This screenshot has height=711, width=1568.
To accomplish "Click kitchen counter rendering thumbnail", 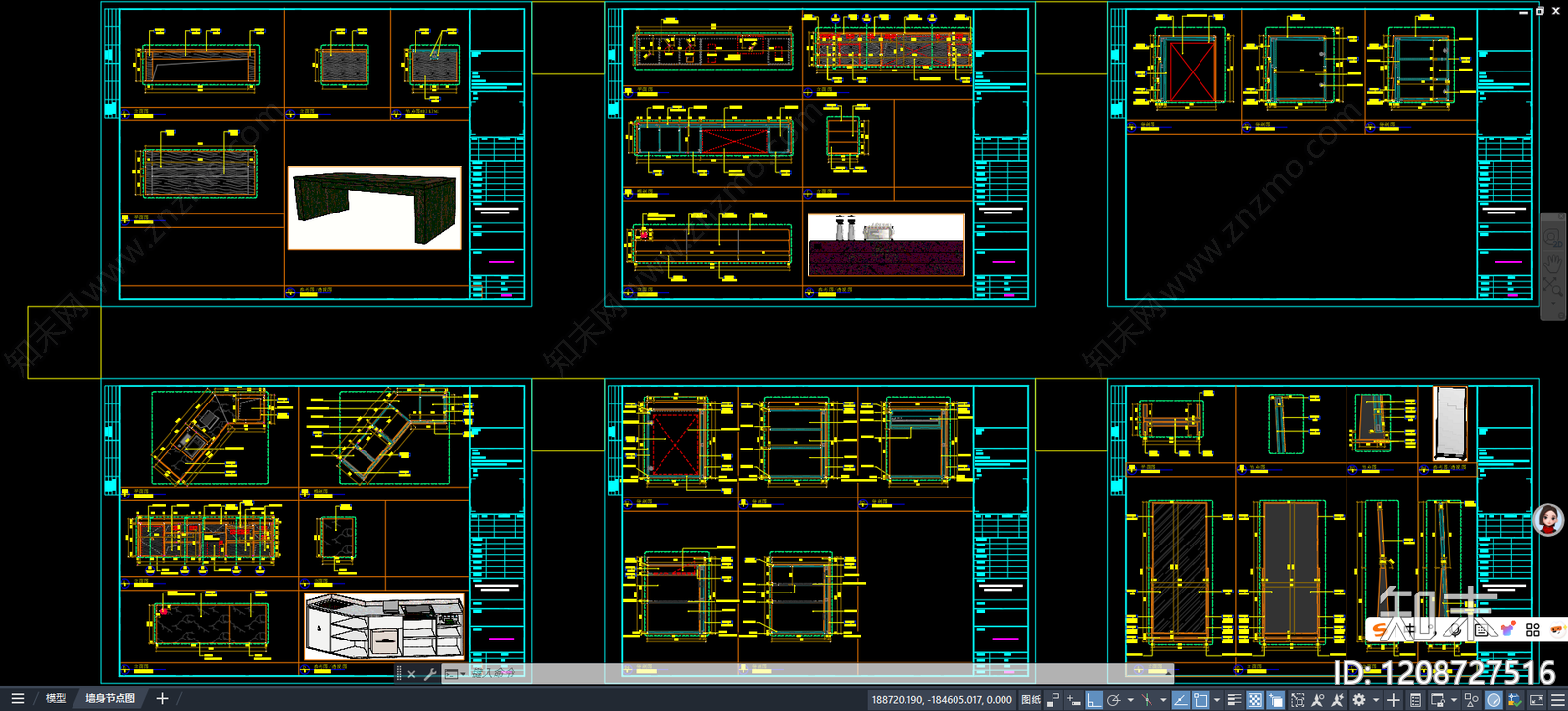I will pyautogui.click(x=384, y=626).
